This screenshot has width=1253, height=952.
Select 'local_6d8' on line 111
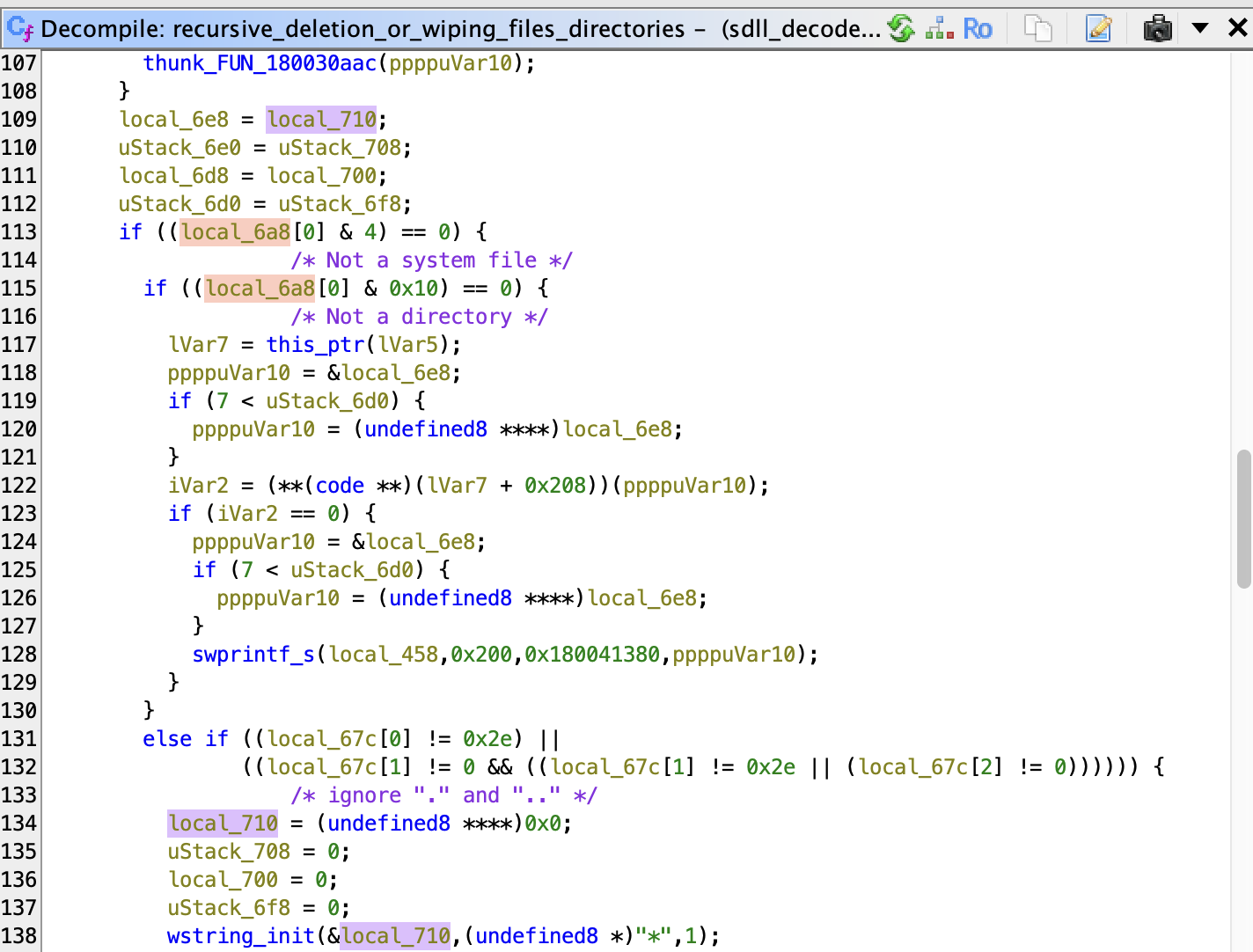click(x=174, y=176)
